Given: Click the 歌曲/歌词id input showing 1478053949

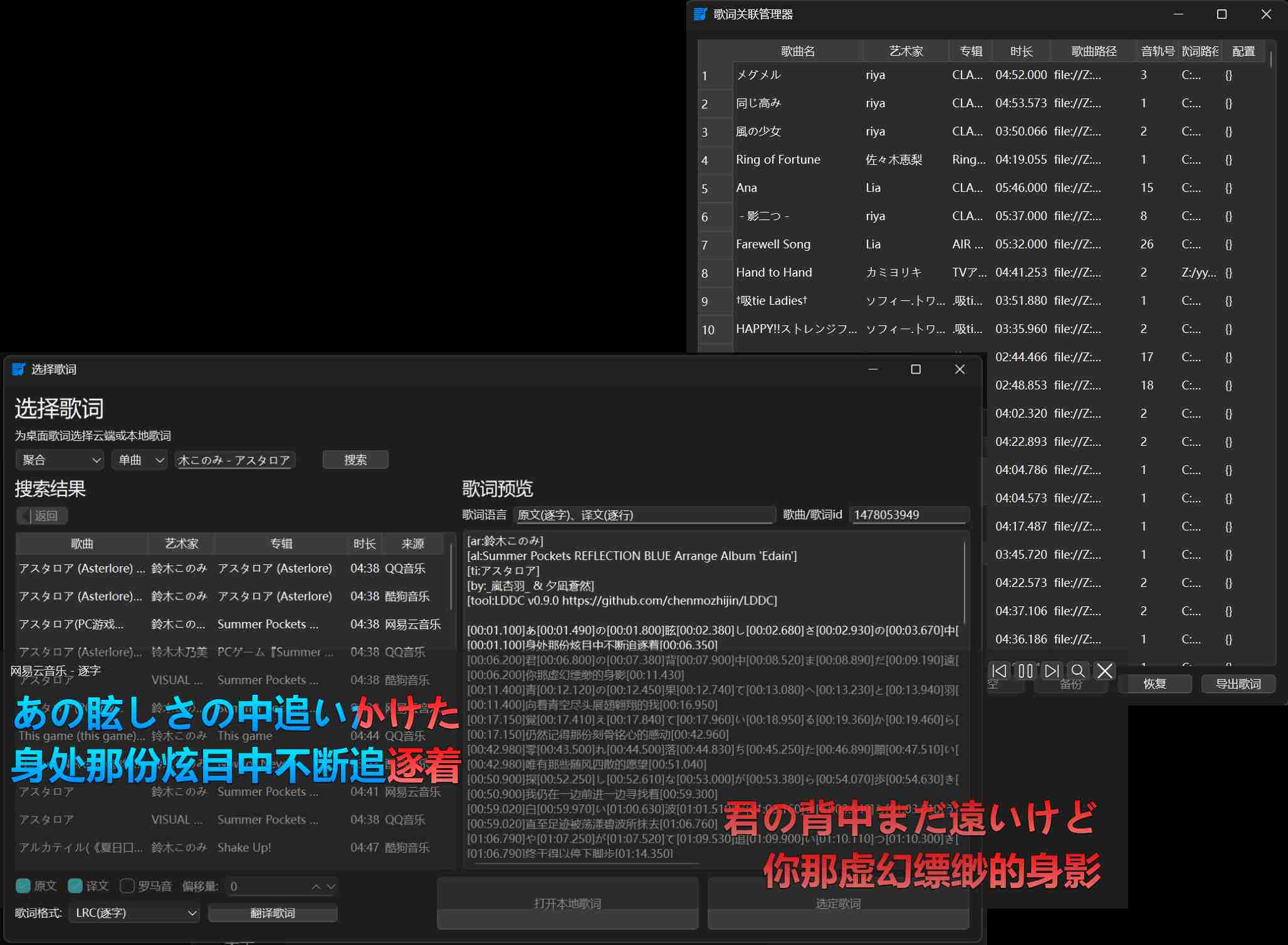Looking at the screenshot, I should click(908, 514).
